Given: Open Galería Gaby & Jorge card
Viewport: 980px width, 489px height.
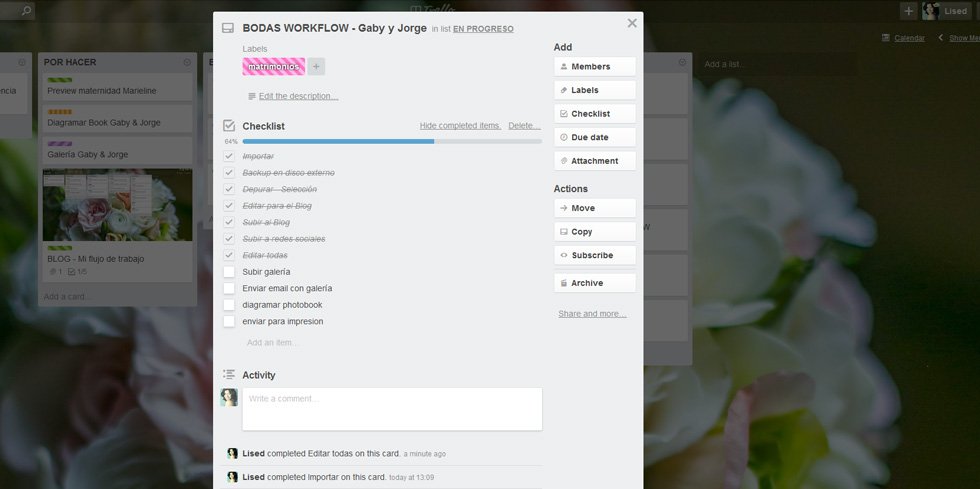Looking at the screenshot, I should tap(117, 150).
